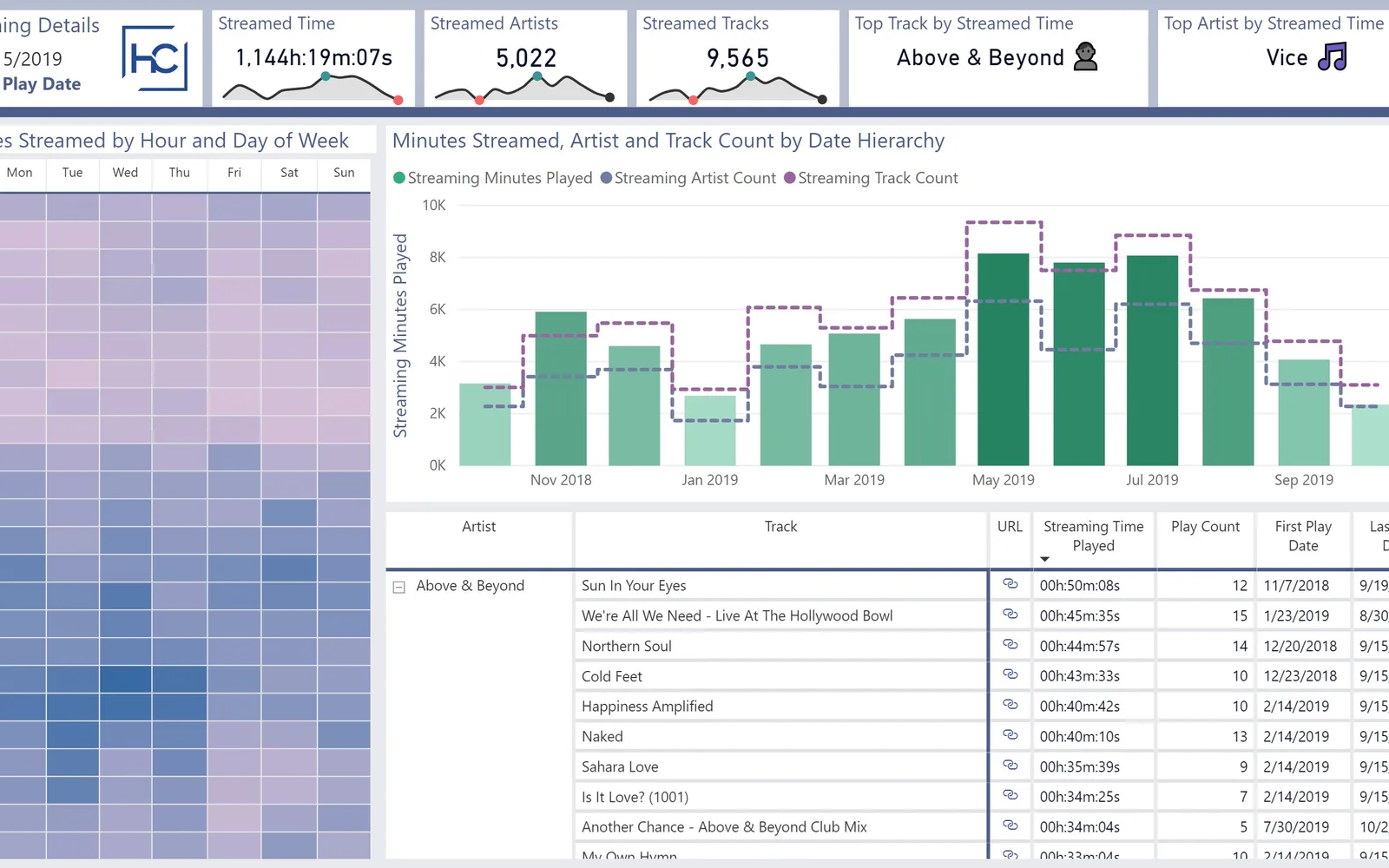Click the HC logo icon

155,58
